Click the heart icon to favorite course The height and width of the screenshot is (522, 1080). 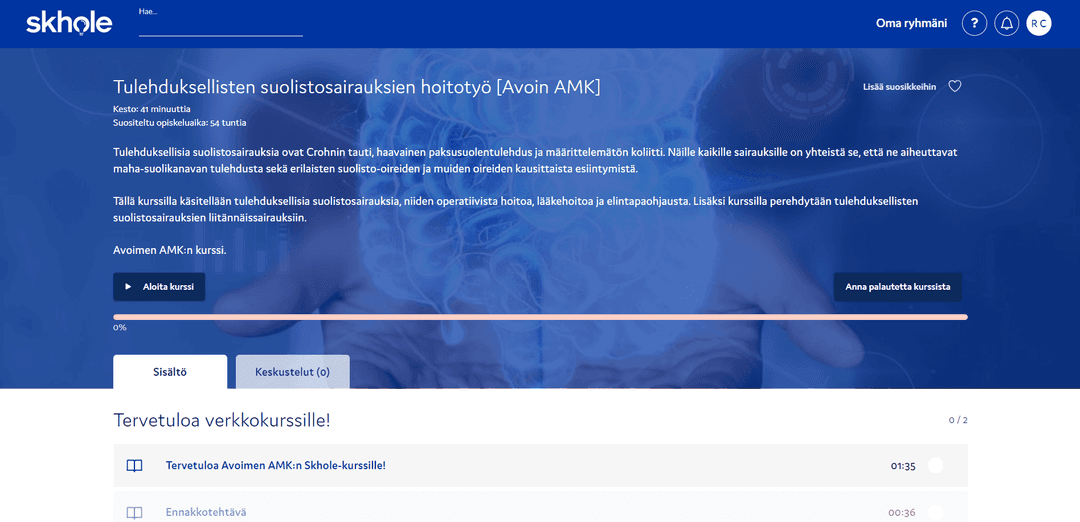[954, 87]
